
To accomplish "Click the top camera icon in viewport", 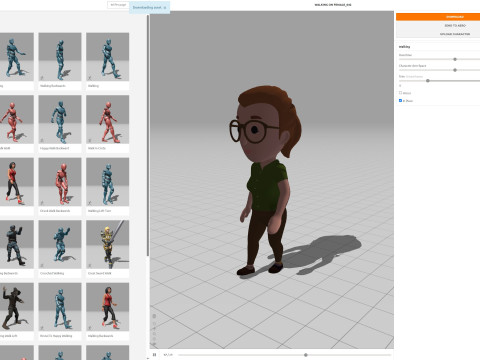I will [154, 316].
